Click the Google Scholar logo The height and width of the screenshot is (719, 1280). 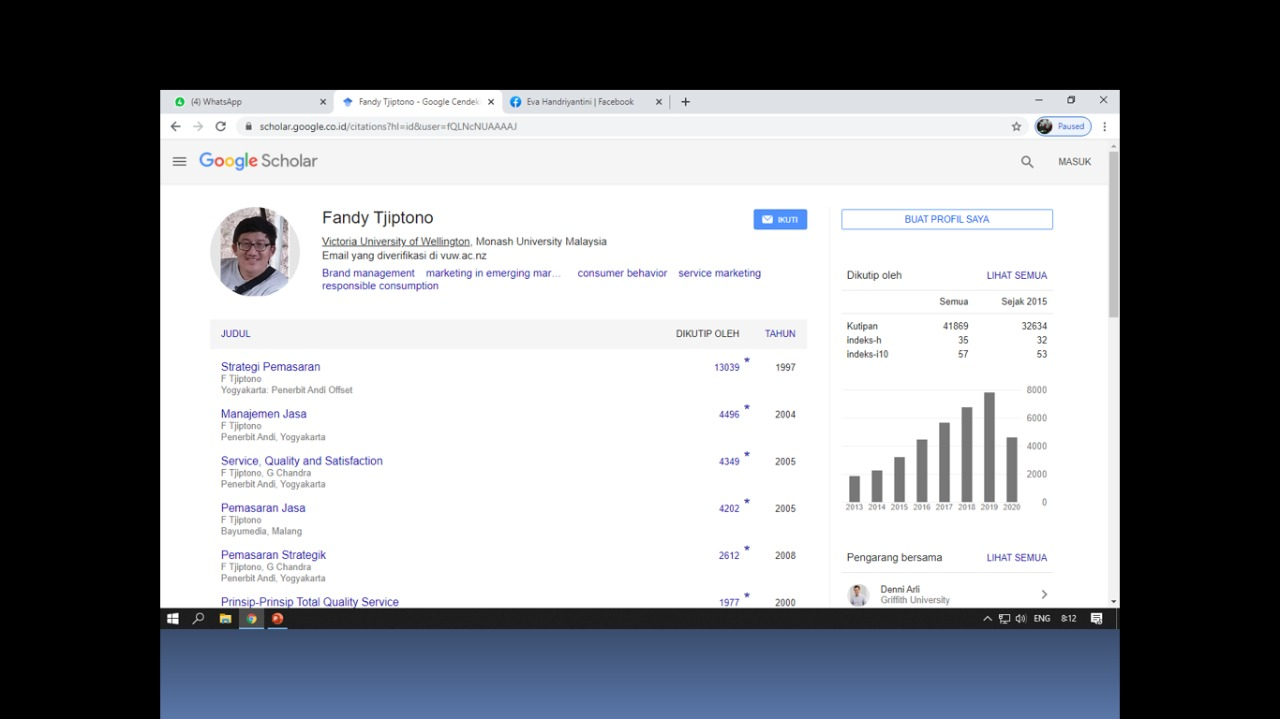[x=258, y=161]
